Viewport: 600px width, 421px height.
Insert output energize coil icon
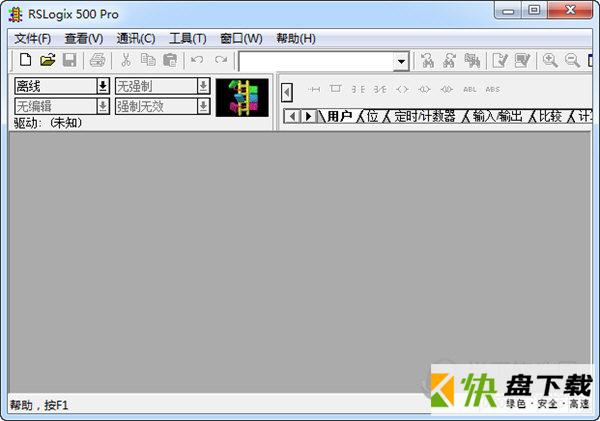[402, 89]
